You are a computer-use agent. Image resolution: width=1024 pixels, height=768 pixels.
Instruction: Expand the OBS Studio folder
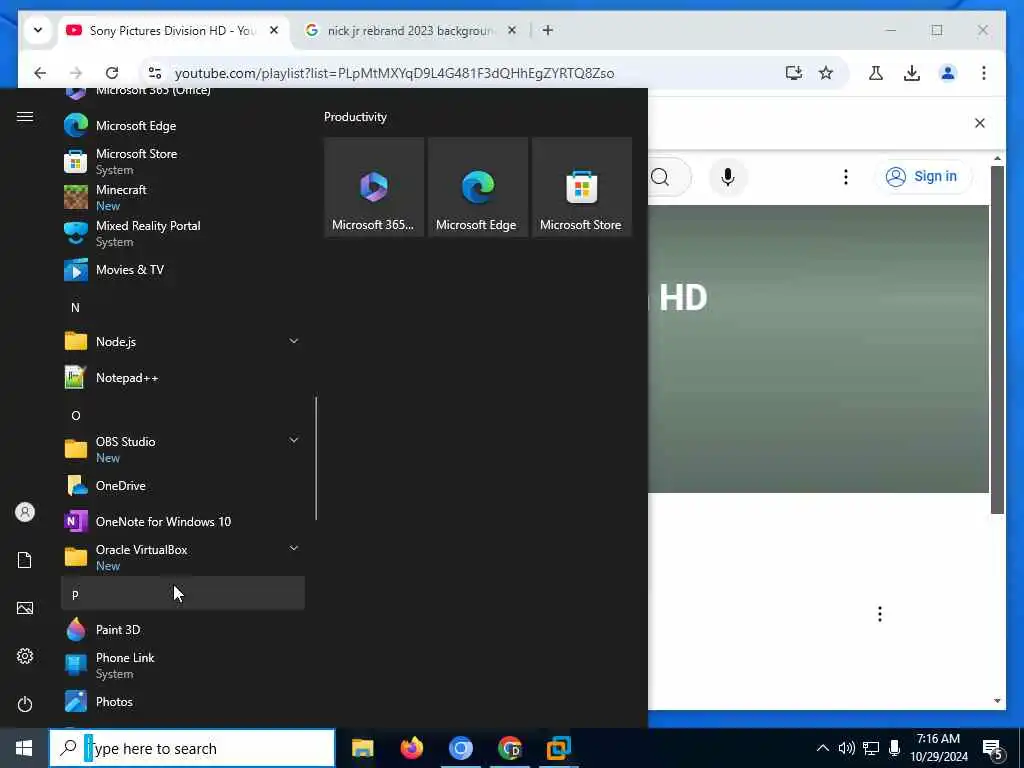(x=183, y=449)
